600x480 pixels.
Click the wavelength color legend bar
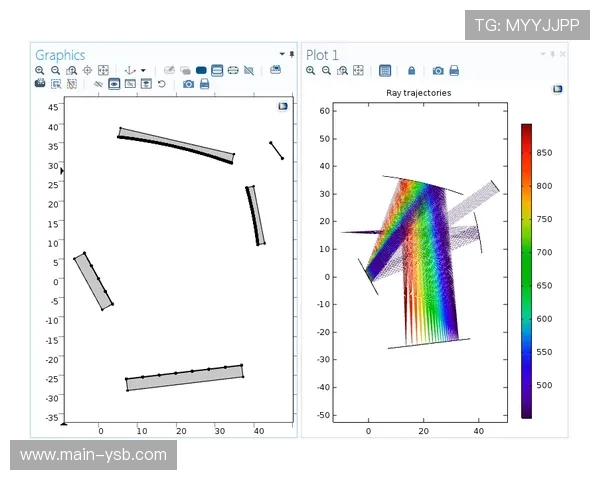526,270
